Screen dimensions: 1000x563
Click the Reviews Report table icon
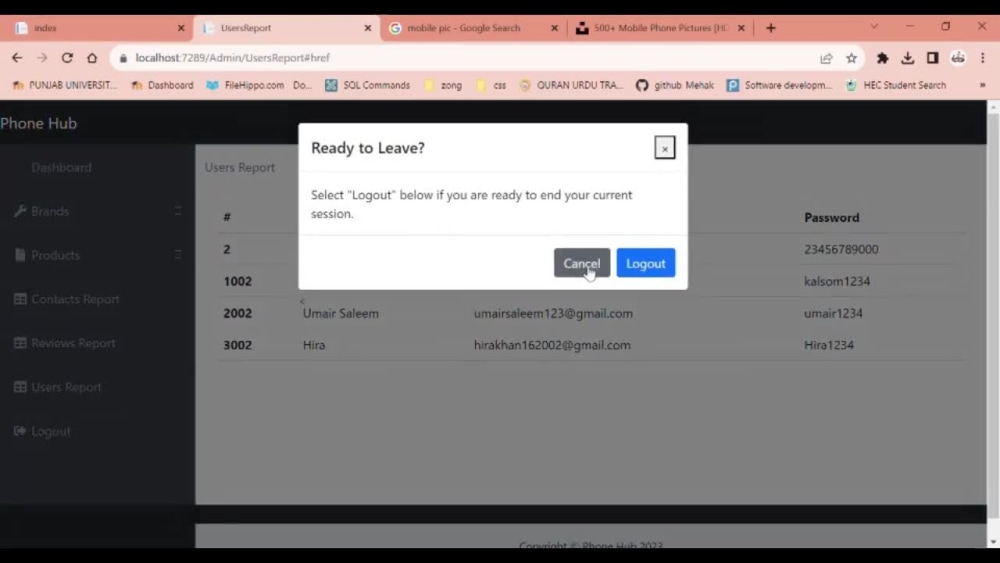[20, 343]
